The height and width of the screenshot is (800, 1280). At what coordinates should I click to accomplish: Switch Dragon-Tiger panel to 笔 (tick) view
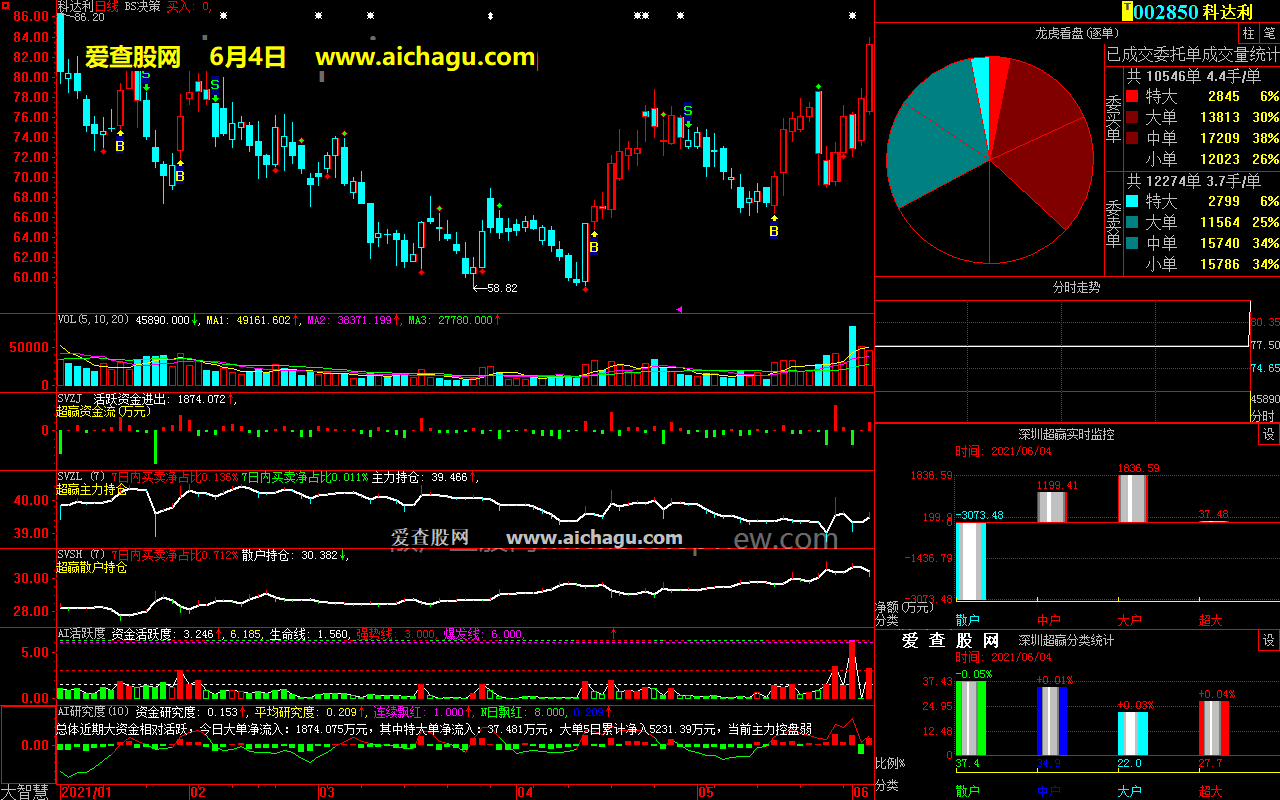[1269, 33]
